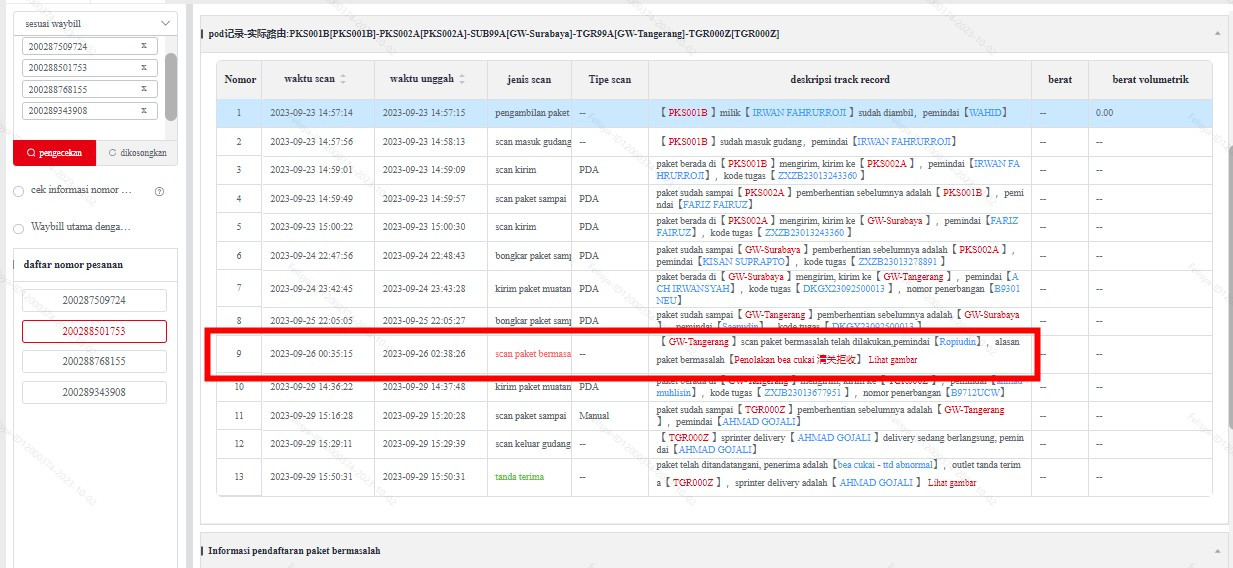Select order number 200288501753 in list

pyautogui.click(x=94, y=331)
